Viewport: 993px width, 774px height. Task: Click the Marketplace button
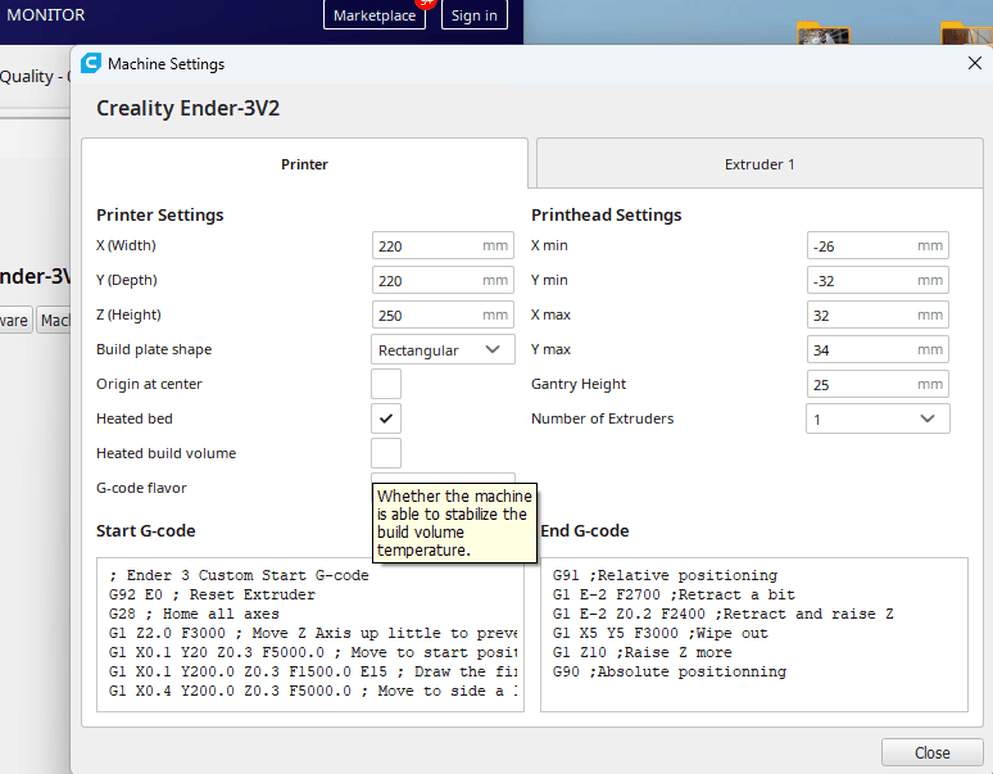(x=374, y=15)
